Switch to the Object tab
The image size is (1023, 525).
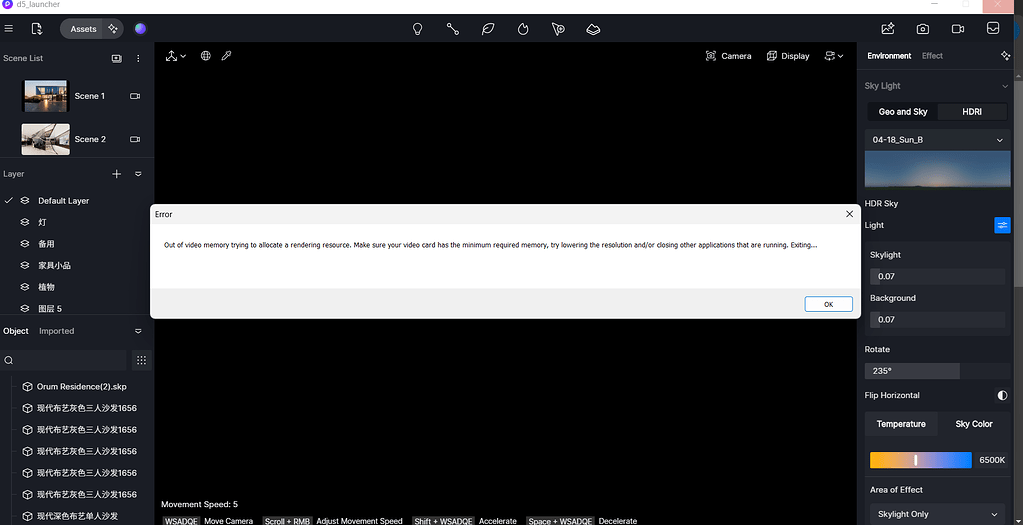pyautogui.click(x=16, y=331)
